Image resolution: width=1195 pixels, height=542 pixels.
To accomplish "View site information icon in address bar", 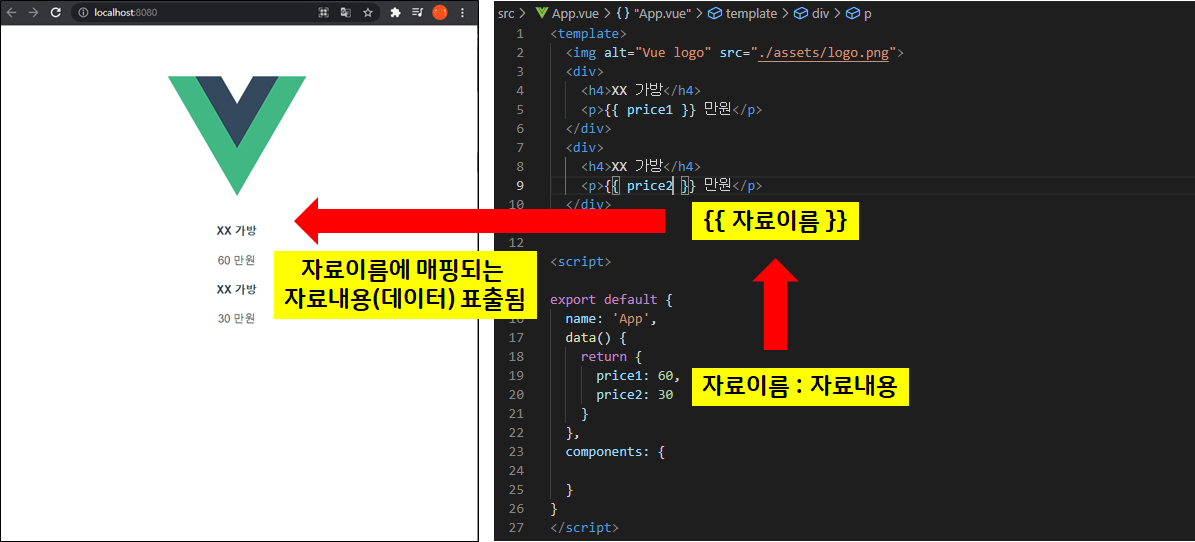I will tap(84, 13).
